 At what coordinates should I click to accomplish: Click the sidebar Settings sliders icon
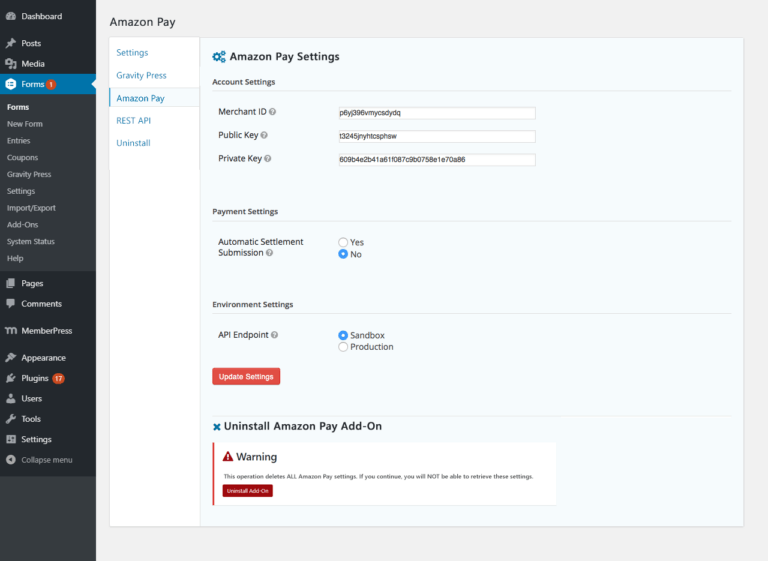coord(11,439)
